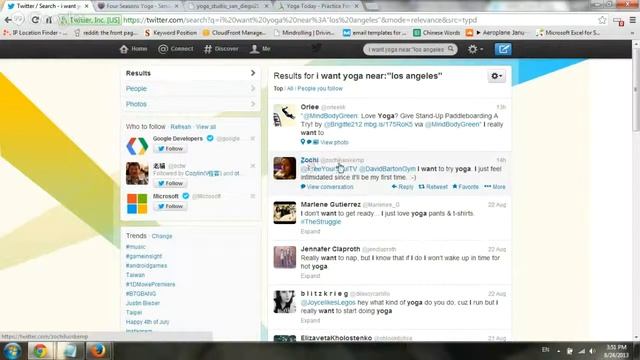Open the Chinese Words bookmark
The height and width of the screenshot is (360, 640).
[x=437, y=33]
